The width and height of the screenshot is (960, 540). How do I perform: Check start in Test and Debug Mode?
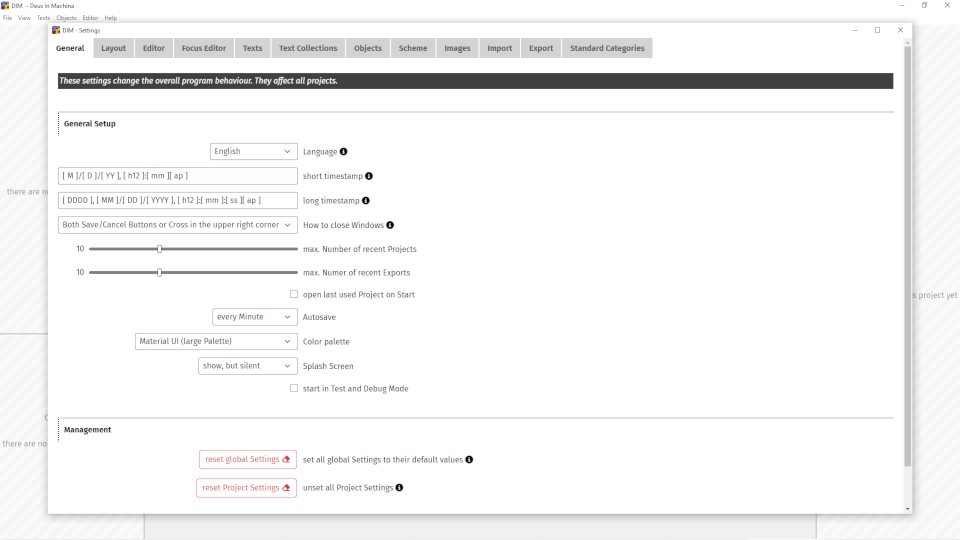294,388
